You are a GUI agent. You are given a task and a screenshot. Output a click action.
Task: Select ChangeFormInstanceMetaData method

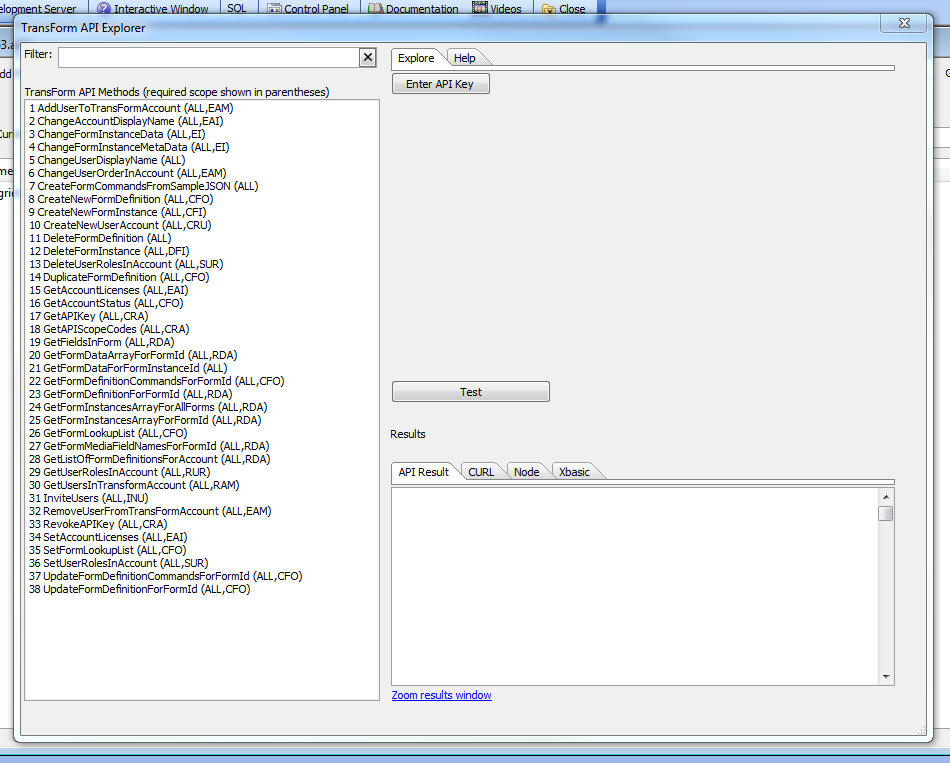pyautogui.click(x=129, y=147)
